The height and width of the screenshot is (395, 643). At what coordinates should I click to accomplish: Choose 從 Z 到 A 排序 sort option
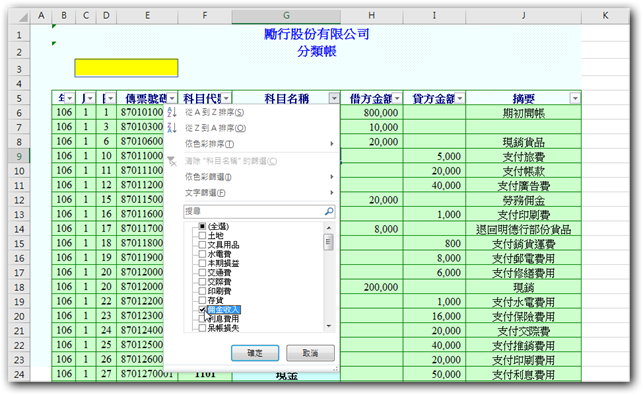(251, 128)
